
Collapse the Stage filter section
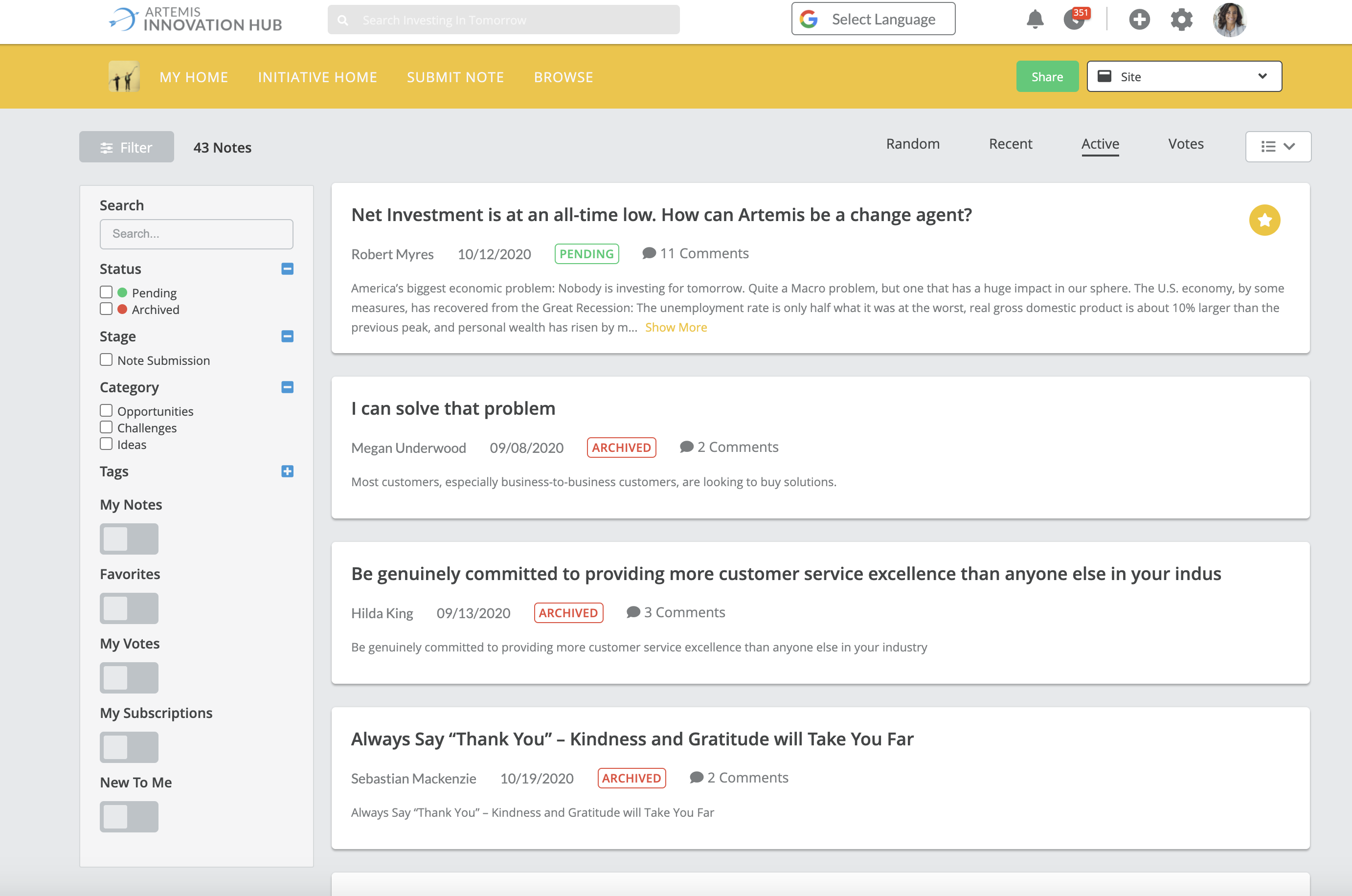pos(288,336)
